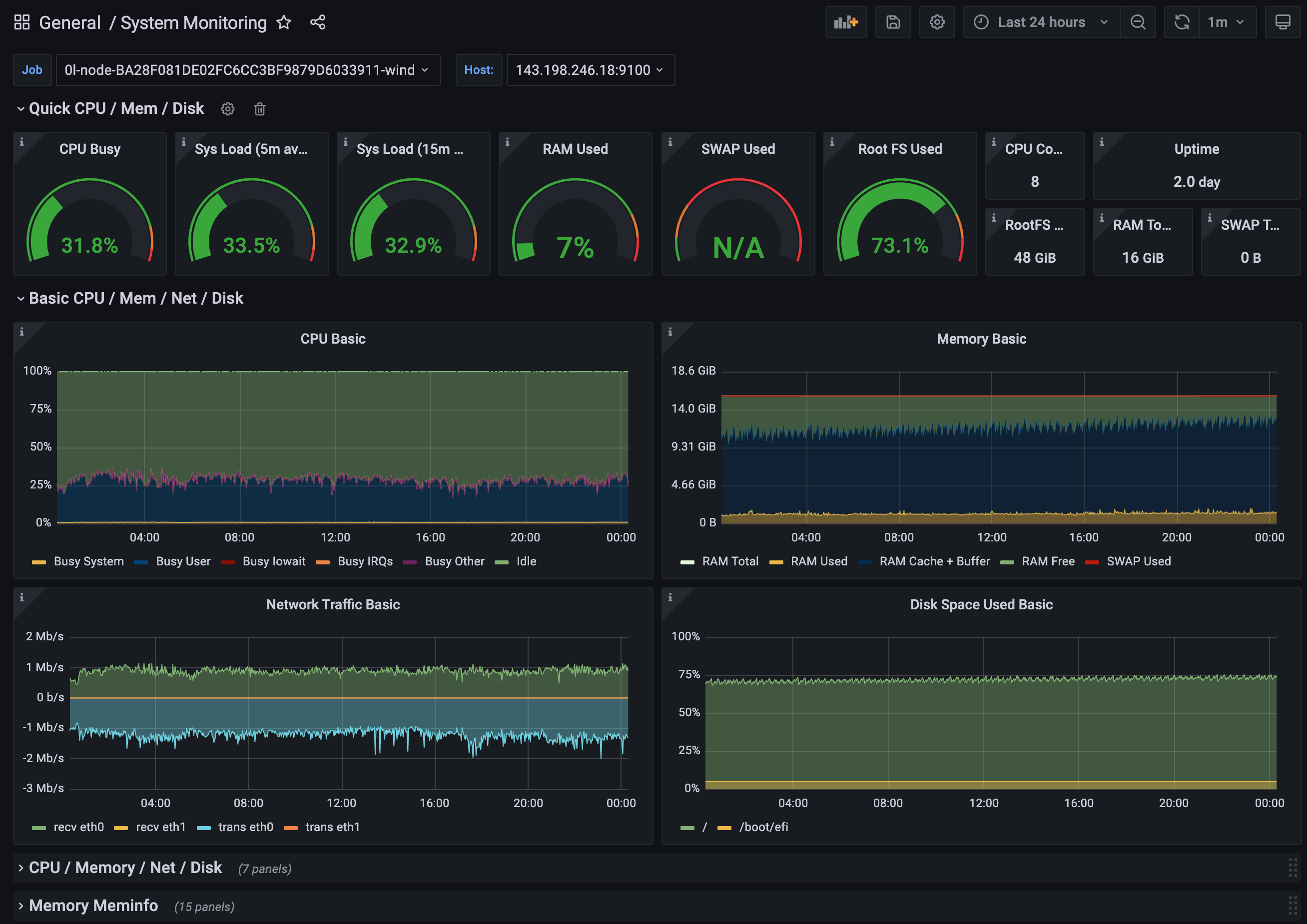
Task: Toggle the Quick CPU Mem Disk section
Action: pos(21,110)
